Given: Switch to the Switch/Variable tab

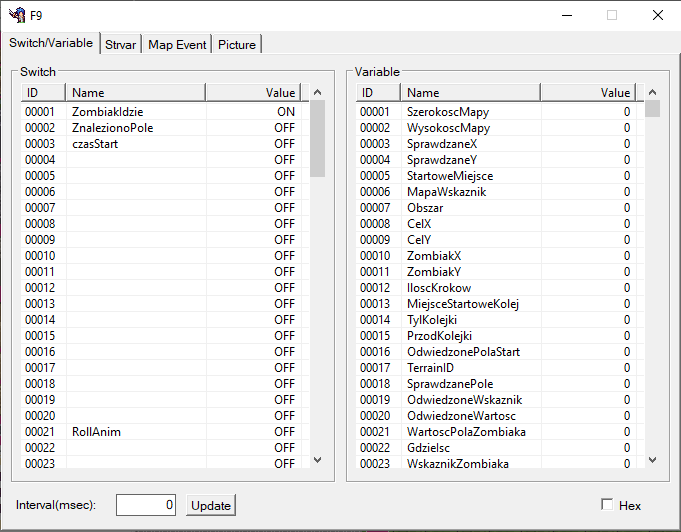Looking at the screenshot, I should tap(51, 43).
